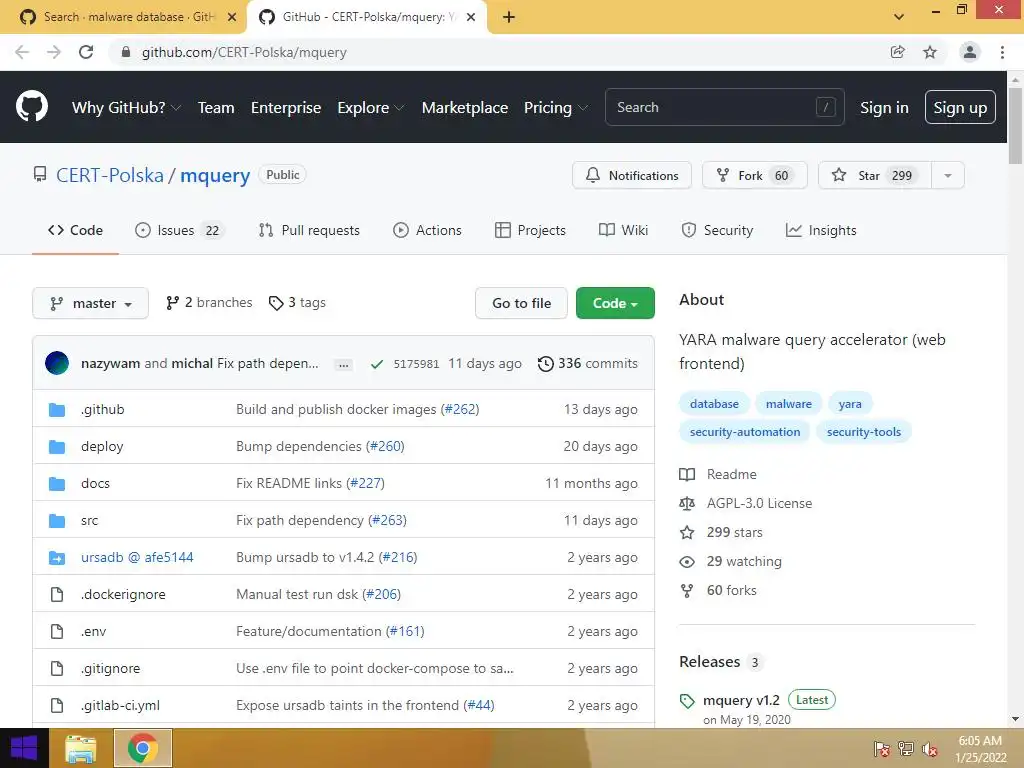The height and width of the screenshot is (768, 1024).
Task: Close the 'Search · malware database' tab
Action: [x=232, y=17]
